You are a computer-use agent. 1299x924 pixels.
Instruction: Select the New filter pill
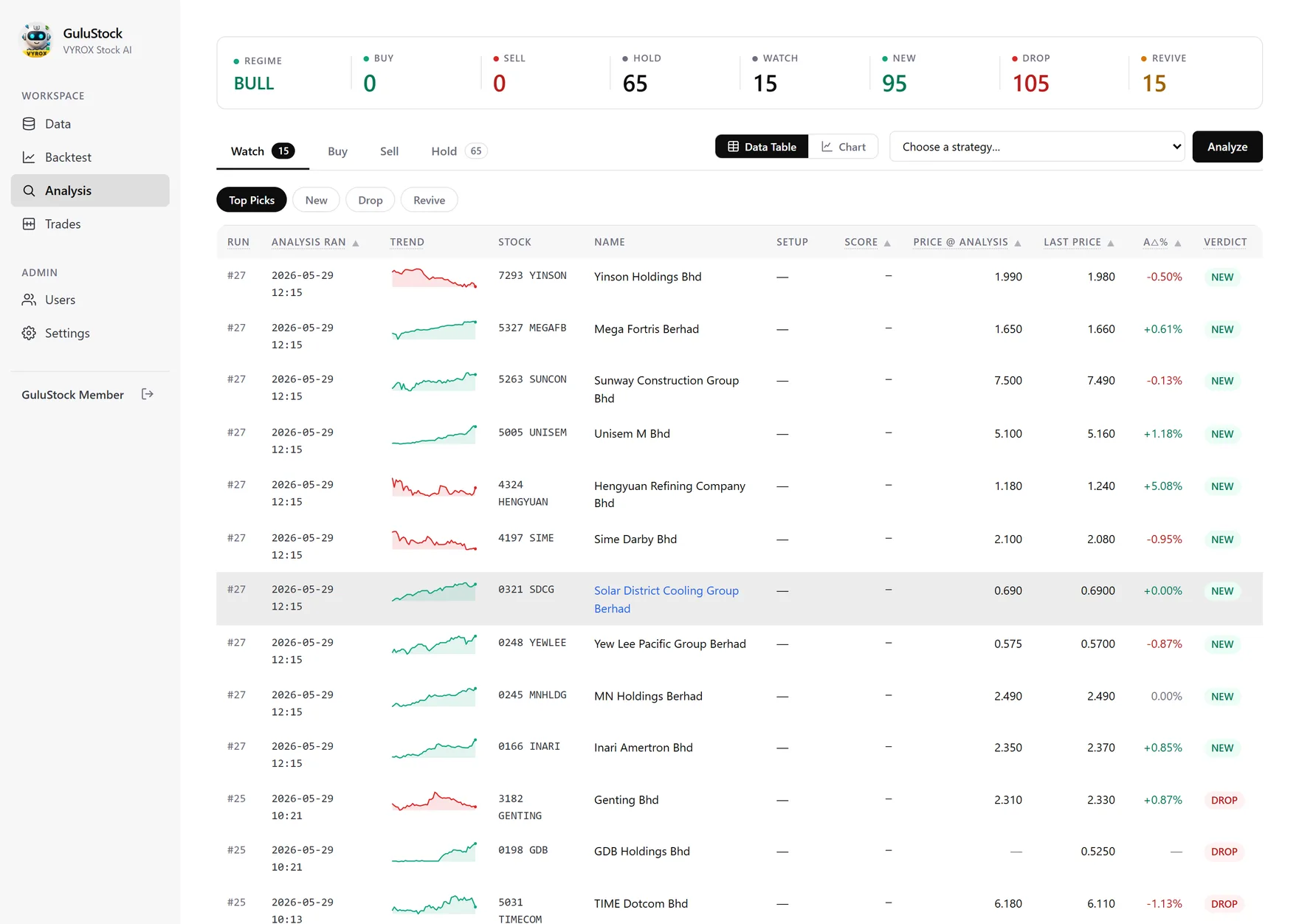coord(316,200)
